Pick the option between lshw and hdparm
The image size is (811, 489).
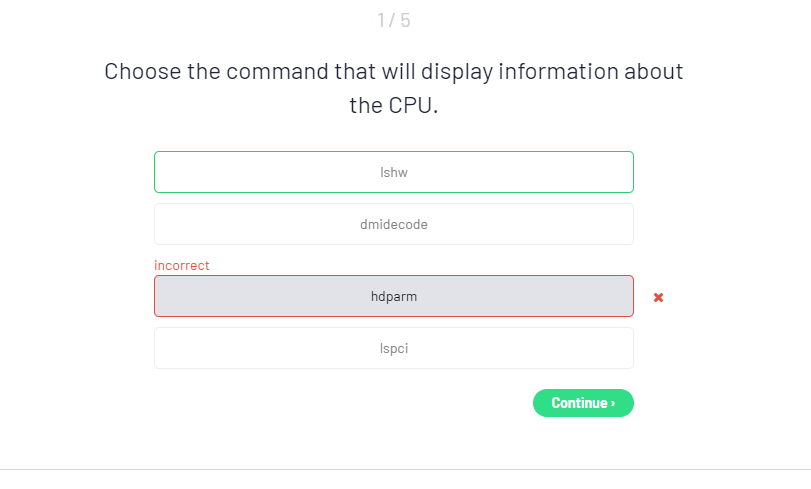(394, 224)
